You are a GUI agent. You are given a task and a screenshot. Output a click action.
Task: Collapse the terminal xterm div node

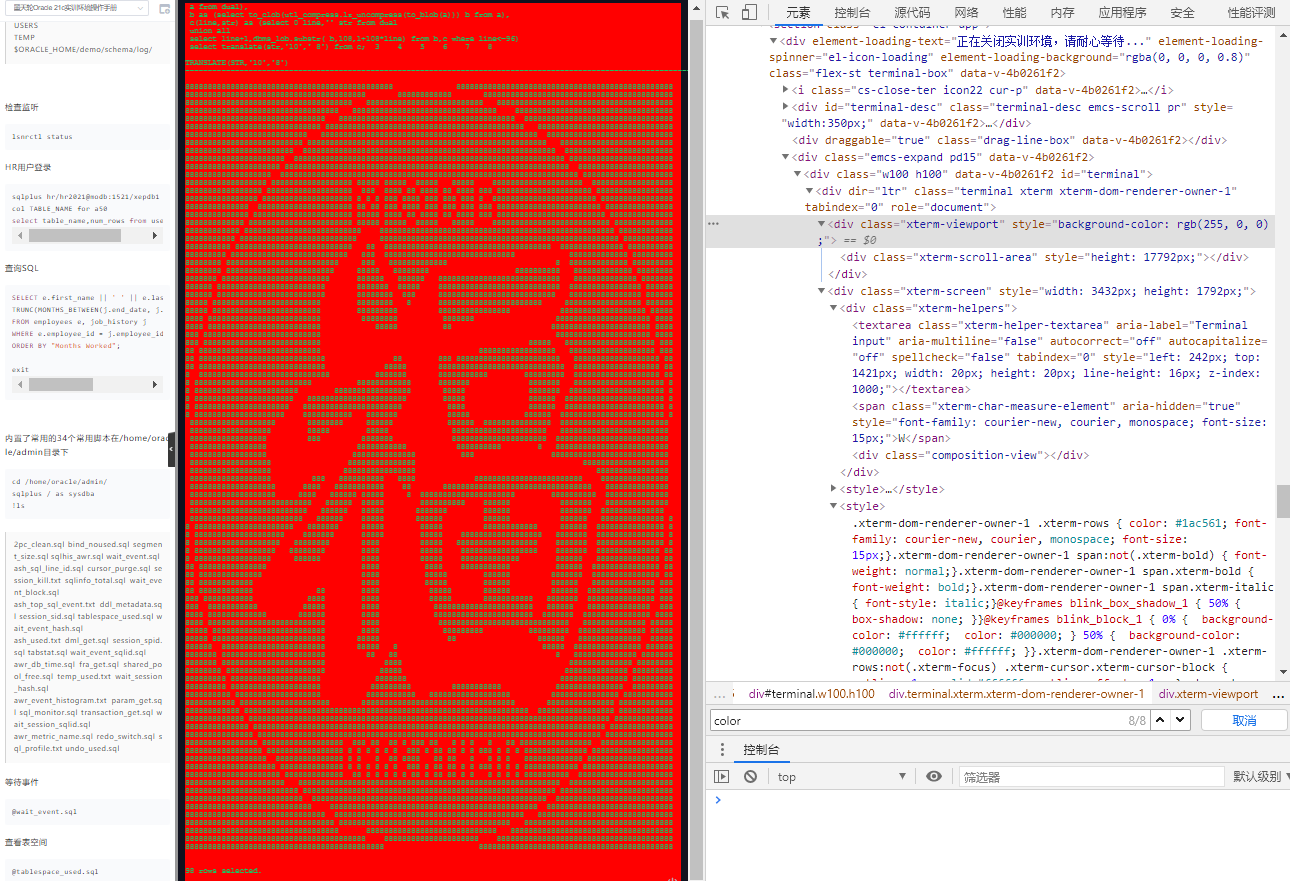(x=809, y=191)
